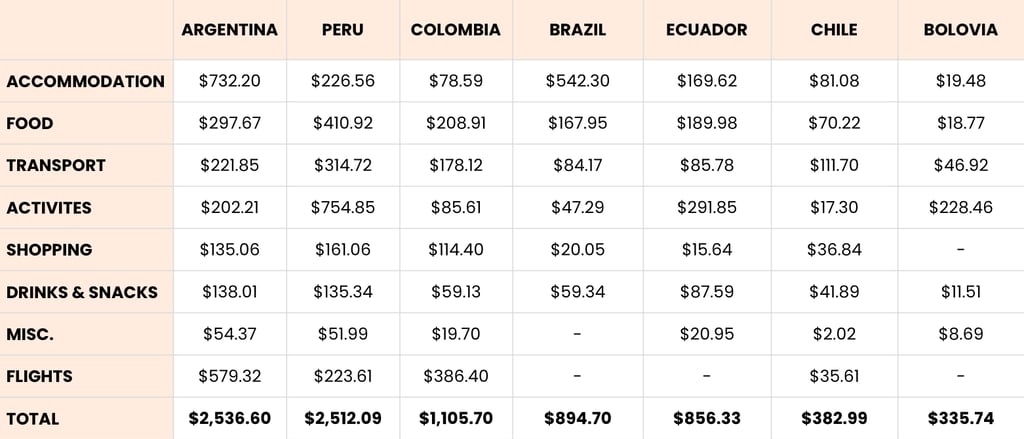Click the BOLOVIA column header
This screenshot has width=1024, height=439.
click(961, 30)
